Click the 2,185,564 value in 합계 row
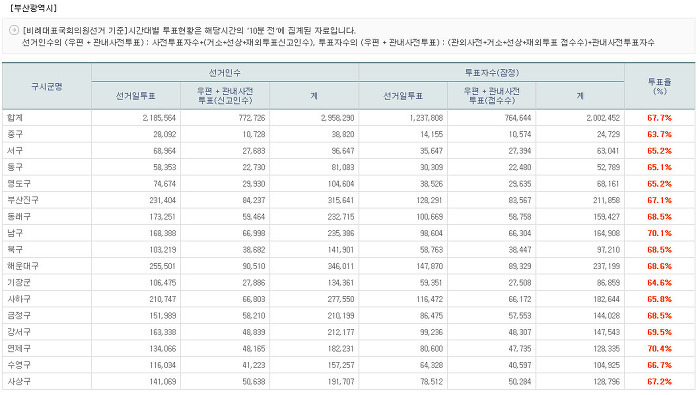 (x=159, y=118)
